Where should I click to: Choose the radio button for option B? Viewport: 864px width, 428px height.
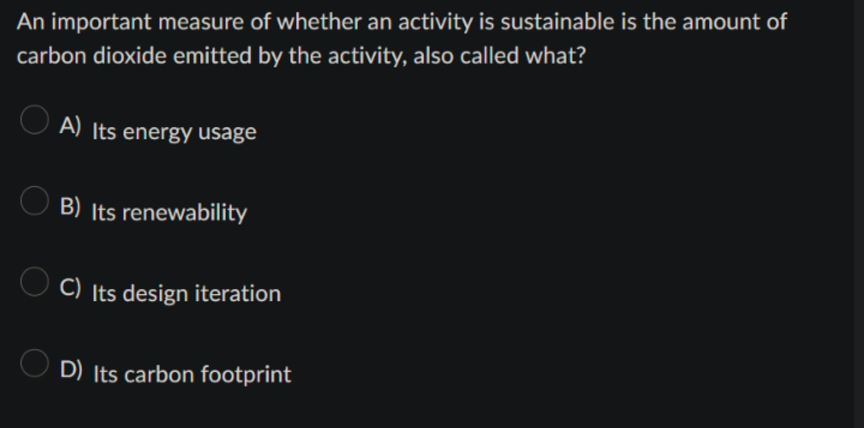click(34, 201)
